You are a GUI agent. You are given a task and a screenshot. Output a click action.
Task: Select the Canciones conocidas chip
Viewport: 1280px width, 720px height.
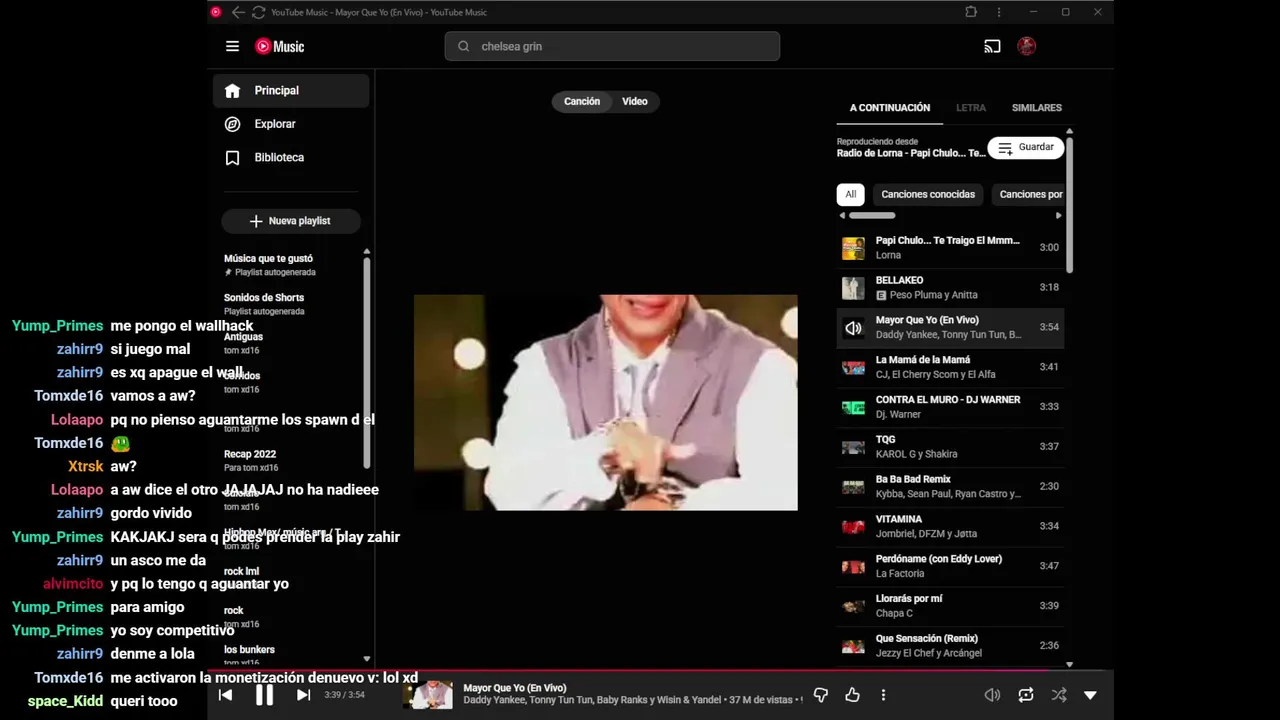click(928, 194)
